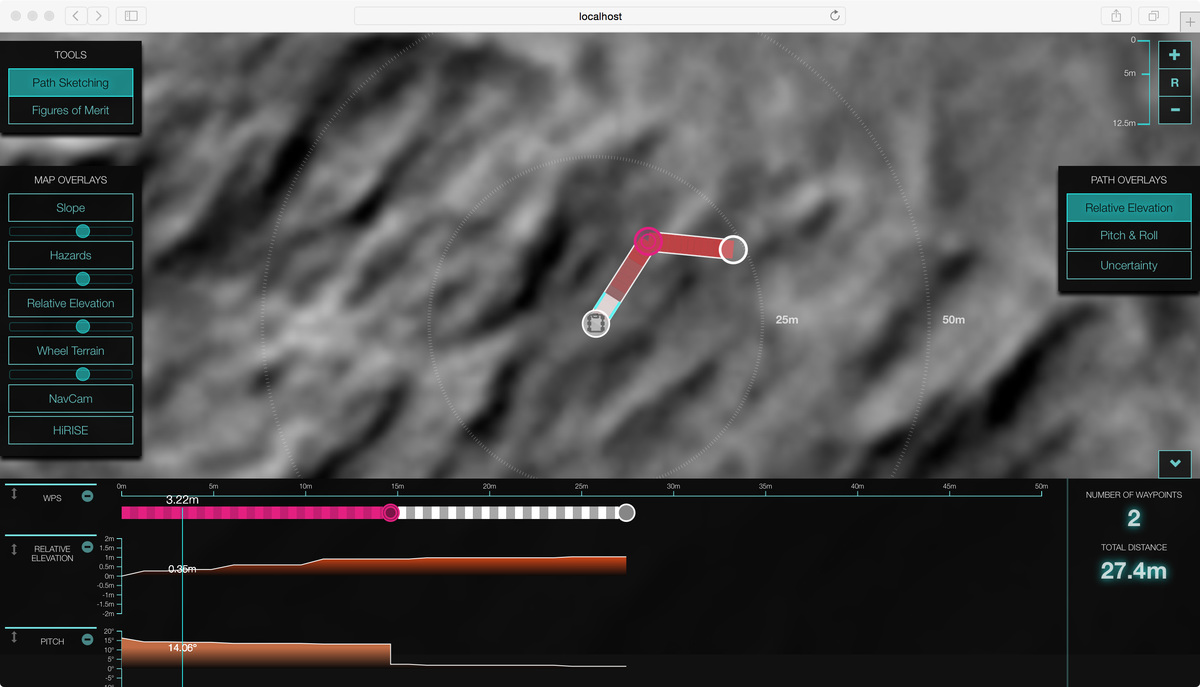Viewport: 1200px width, 687px height.
Task: Collapse the bottom panel with chevron
Action: click(x=1175, y=463)
